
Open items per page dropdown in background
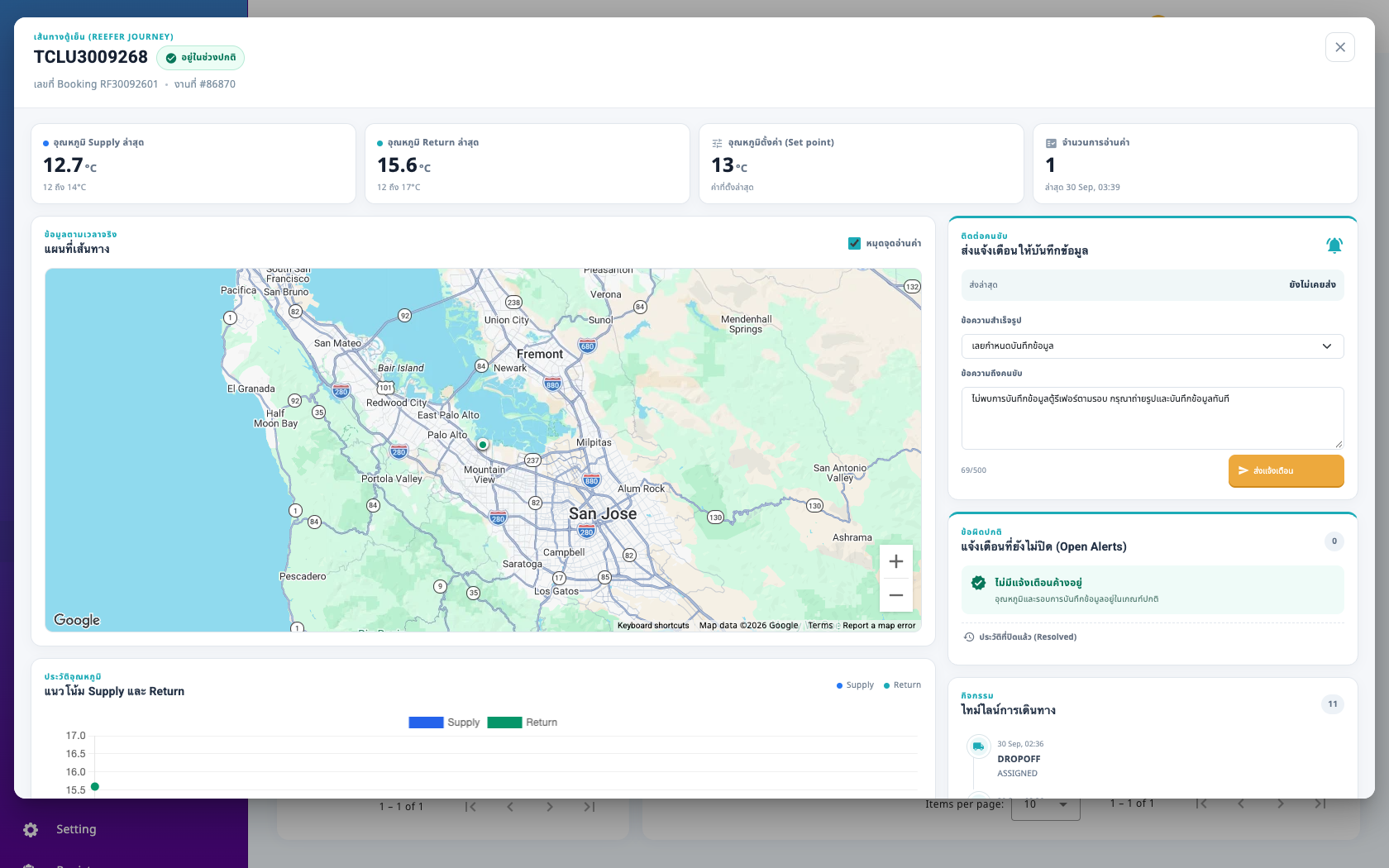(1046, 804)
